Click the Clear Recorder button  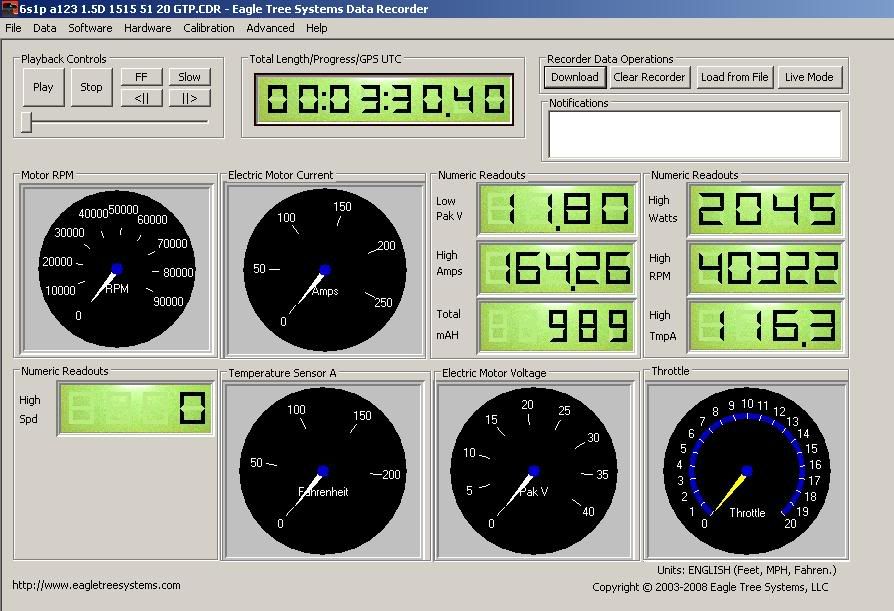[649, 77]
